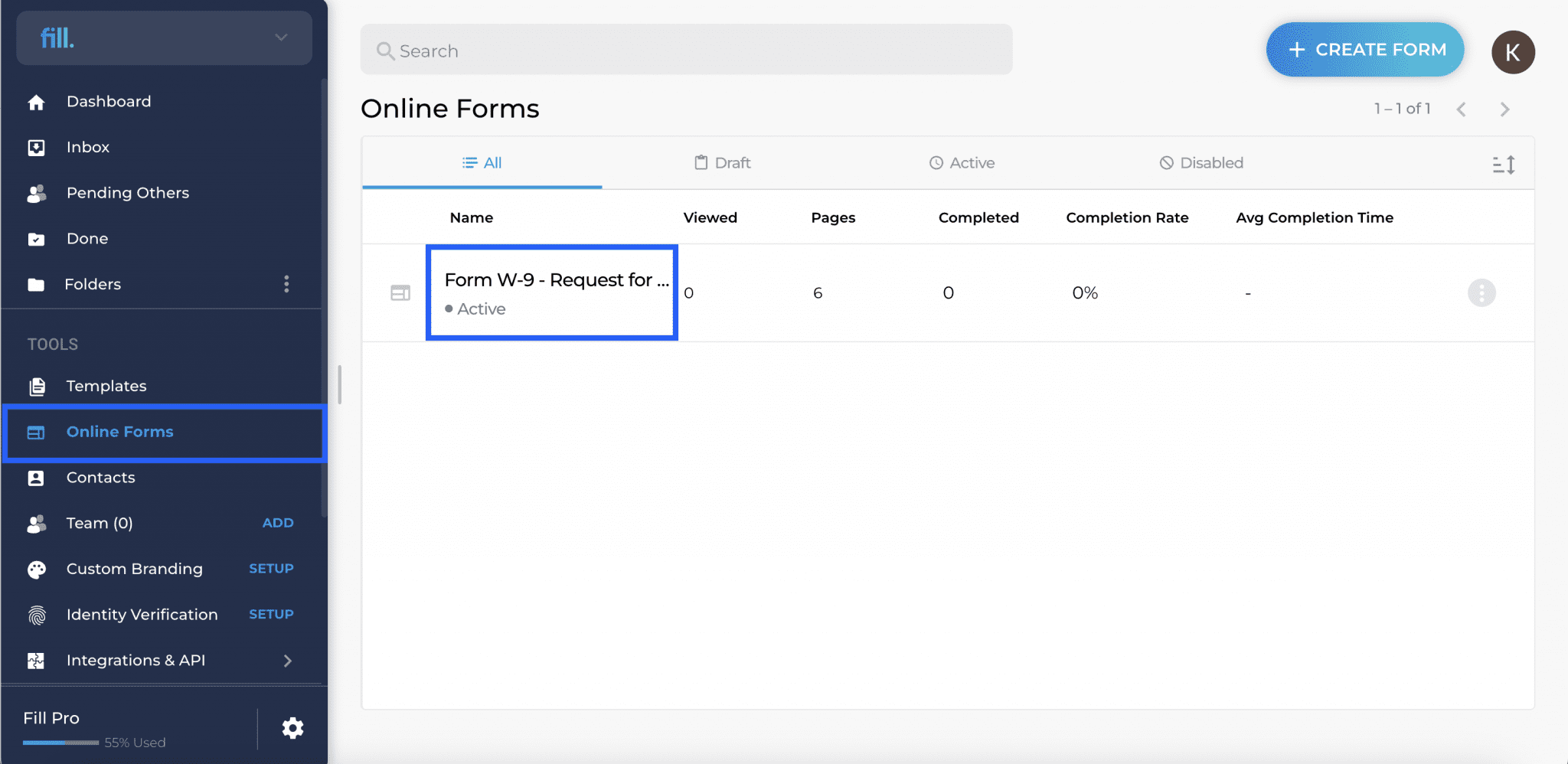Click the Custom Branding palette icon

pyautogui.click(x=36, y=570)
